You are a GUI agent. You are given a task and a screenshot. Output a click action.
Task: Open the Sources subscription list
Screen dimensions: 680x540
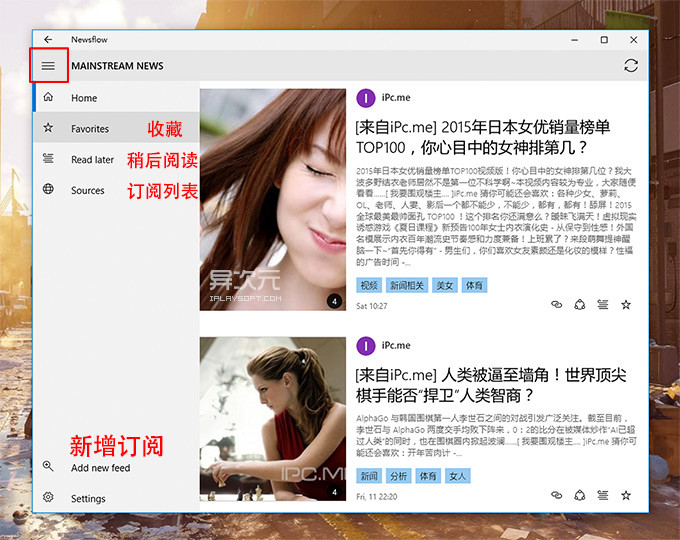tap(87, 190)
